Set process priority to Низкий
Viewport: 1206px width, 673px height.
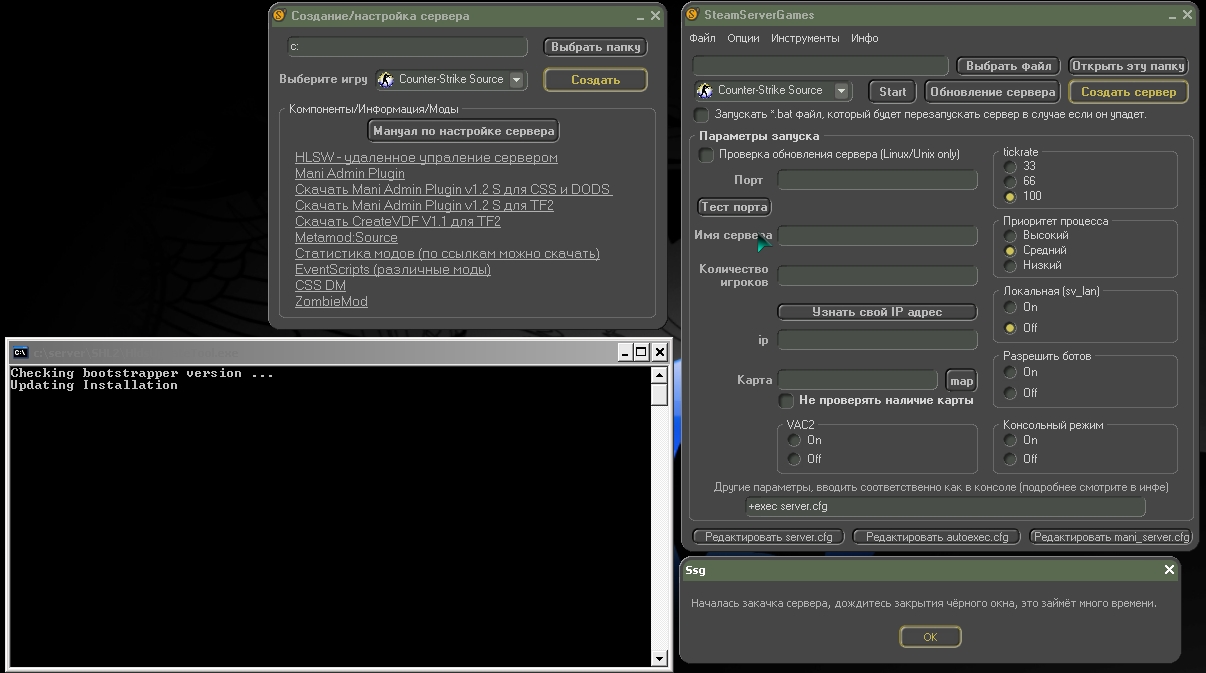coord(1011,266)
